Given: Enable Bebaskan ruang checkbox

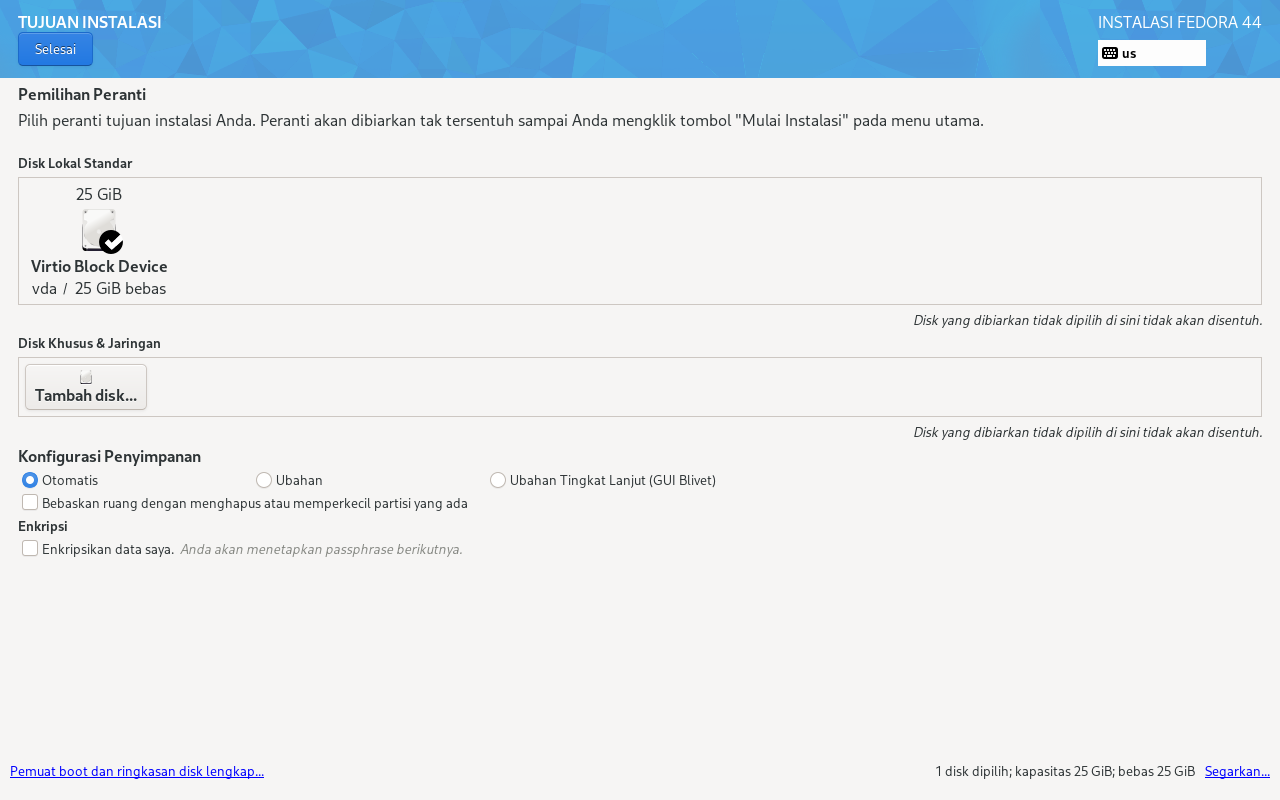Looking at the screenshot, I should pyautogui.click(x=30, y=502).
